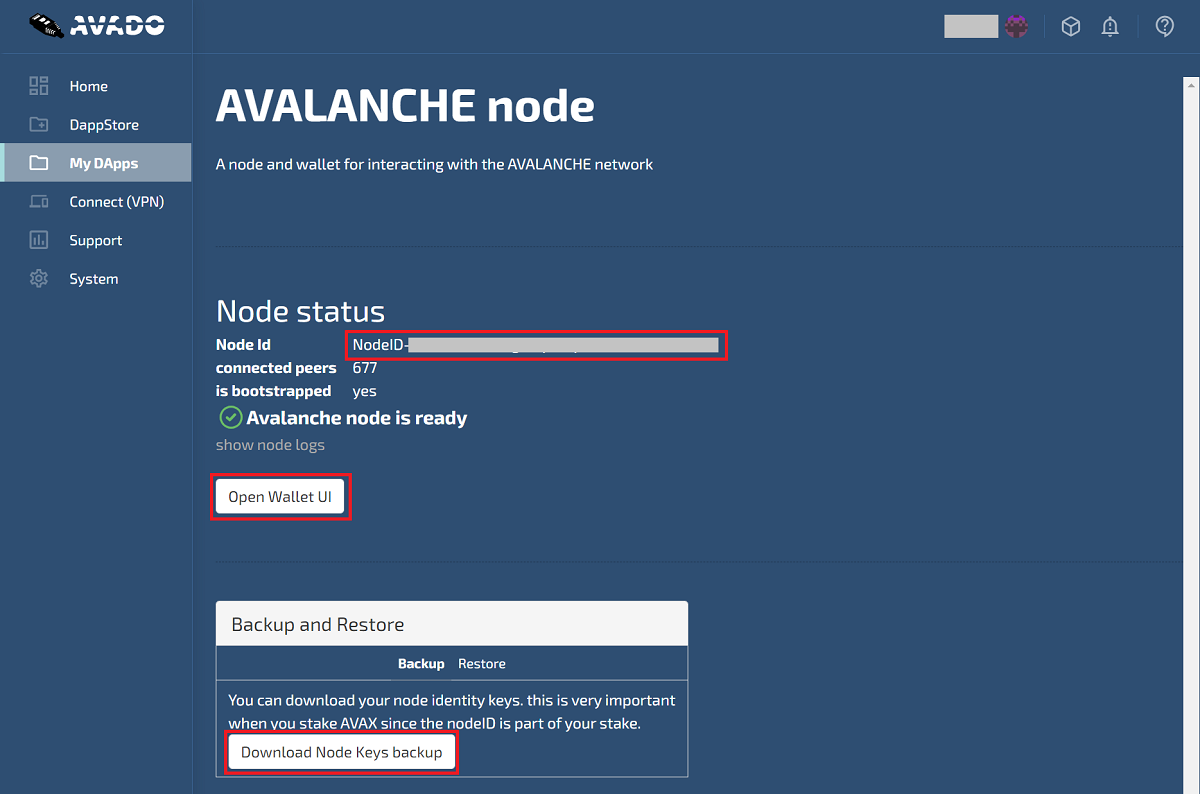Click the connected peers label
The width and height of the screenshot is (1200, 794).
pos(276,368)
